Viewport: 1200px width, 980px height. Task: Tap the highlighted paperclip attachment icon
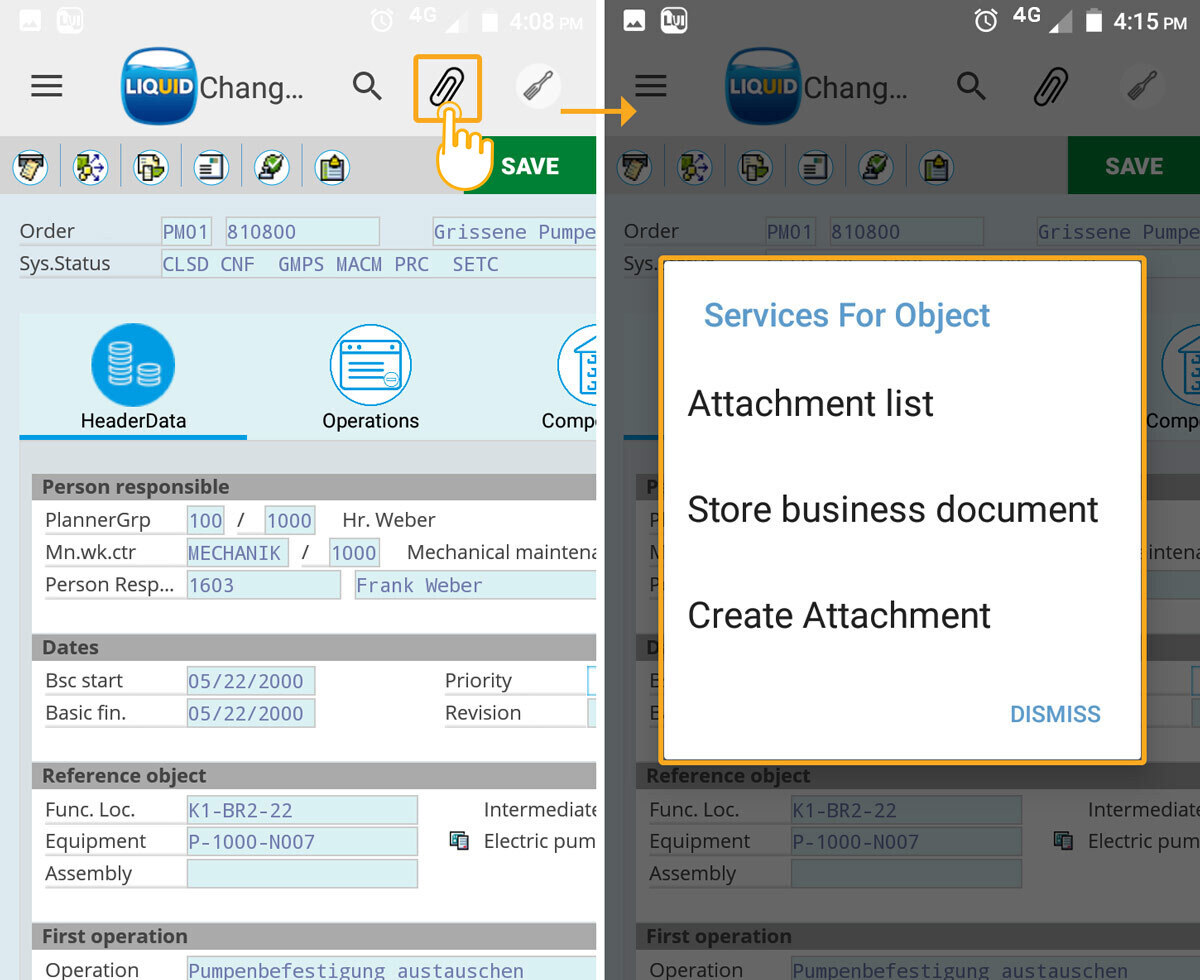coord(447,87)
